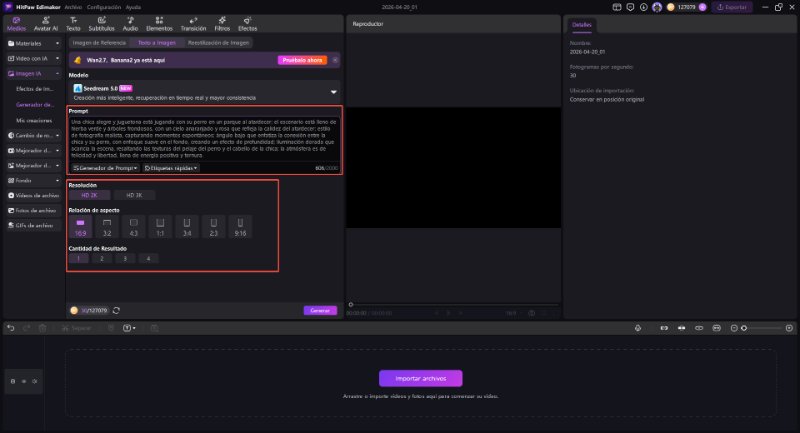Open the Medios tab in the top toolbar
800x433 pixels.
pyautogui.click(x=16, y=24)
